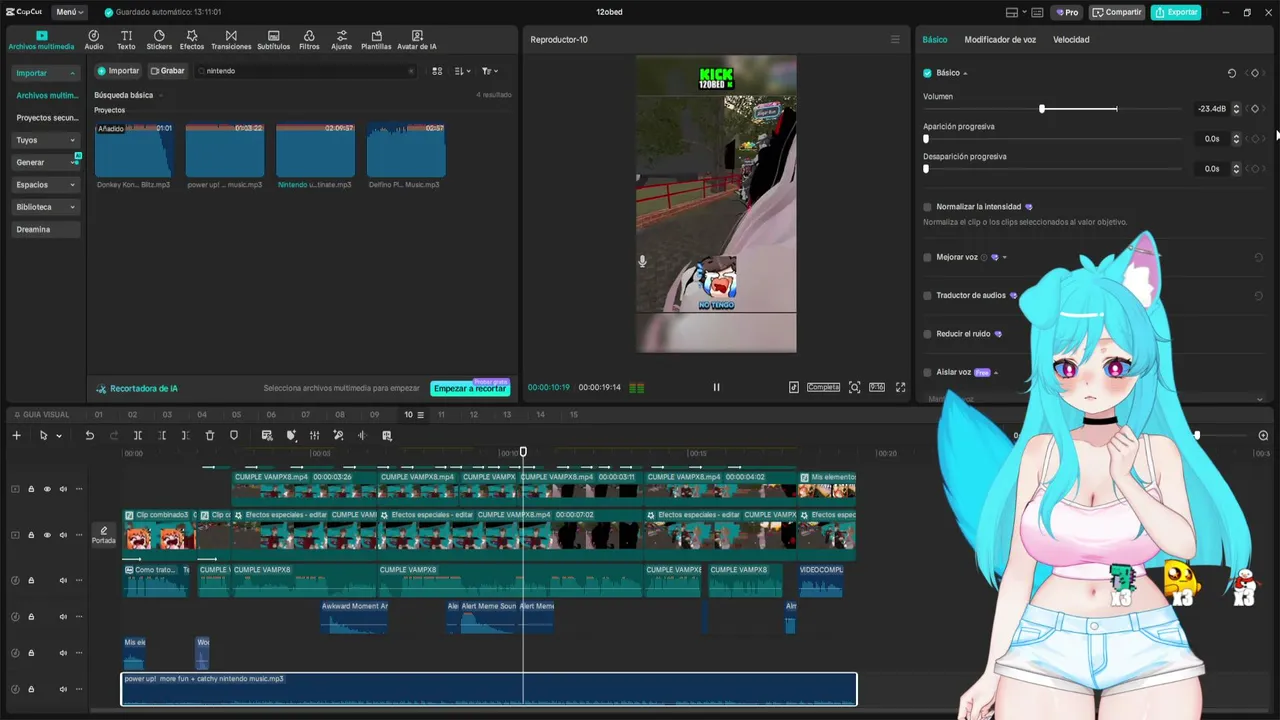Hide the main video track containing Clip combinado3

pos(47,535)
